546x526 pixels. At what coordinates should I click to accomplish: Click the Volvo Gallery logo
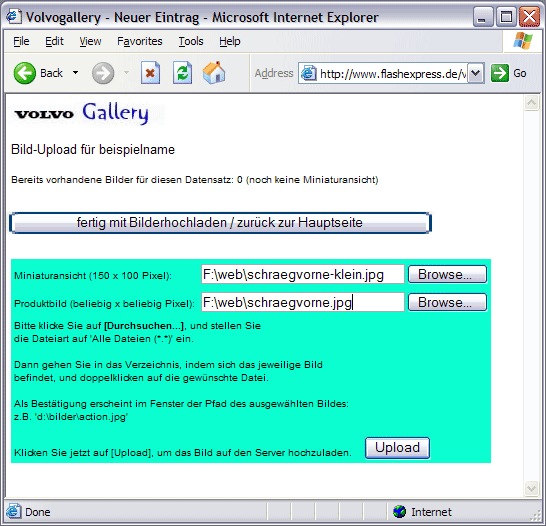tap(82, 113)
